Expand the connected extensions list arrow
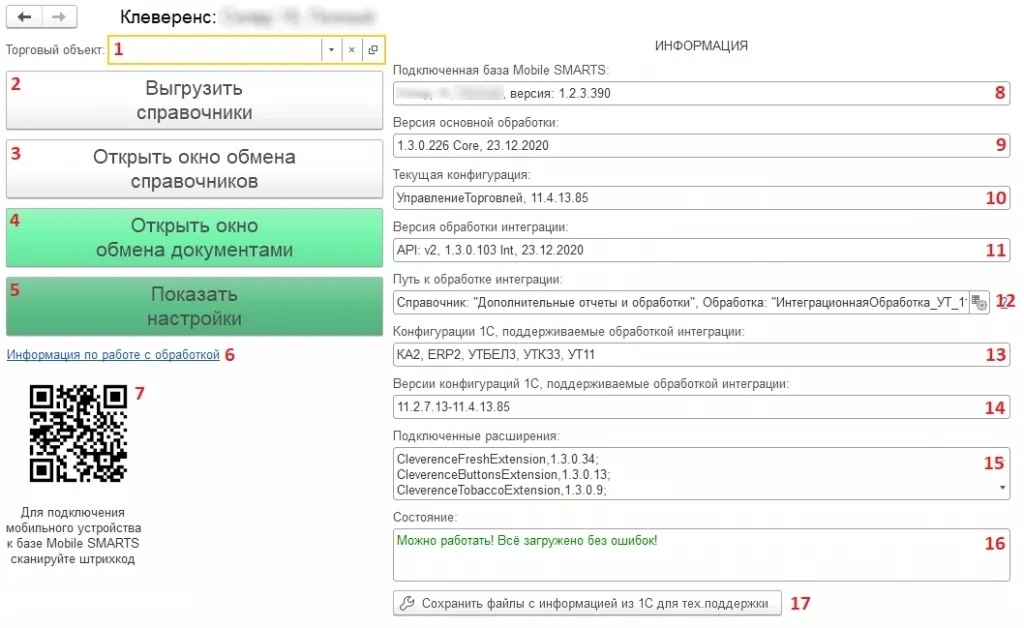 [1002, 488]
